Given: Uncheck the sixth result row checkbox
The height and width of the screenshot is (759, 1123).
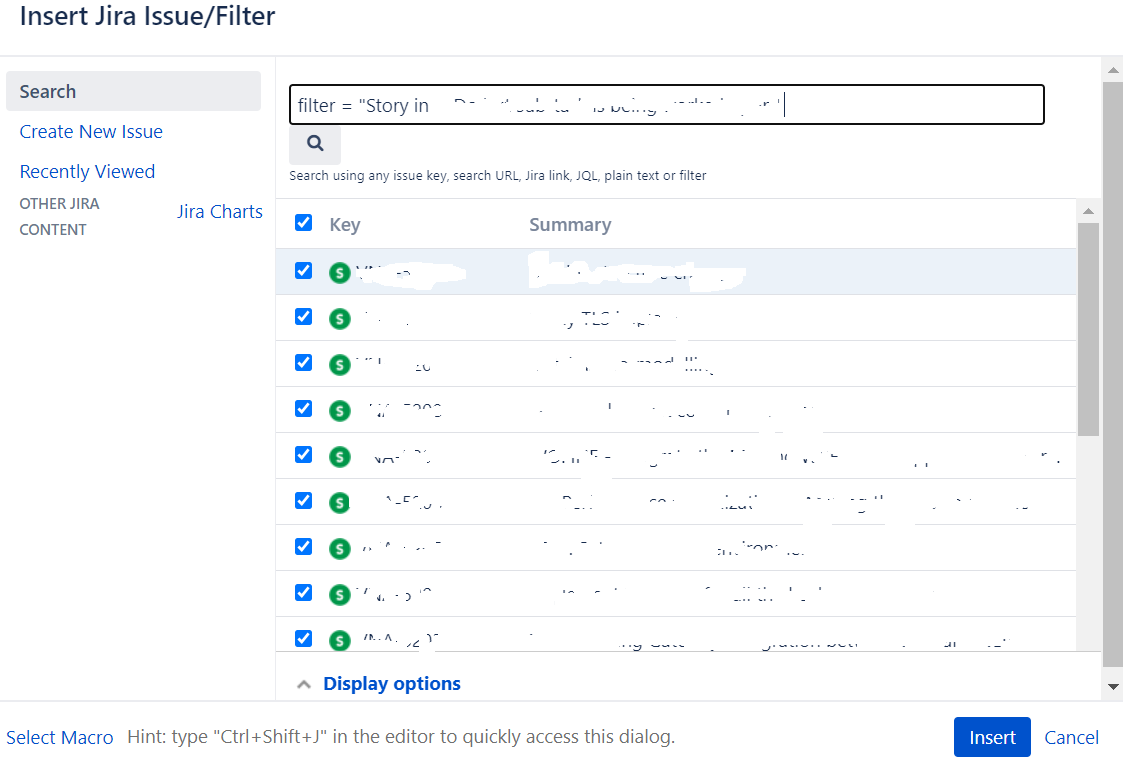Looking at the screenshot, I should click(304, 501).
